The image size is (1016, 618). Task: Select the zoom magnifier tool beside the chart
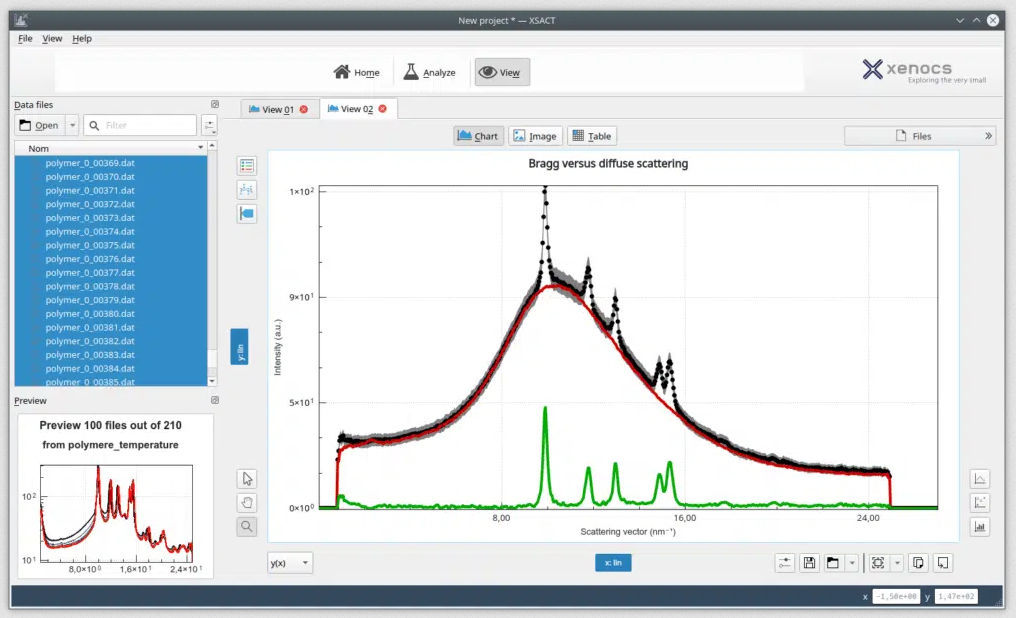click(x=247, y=526)
